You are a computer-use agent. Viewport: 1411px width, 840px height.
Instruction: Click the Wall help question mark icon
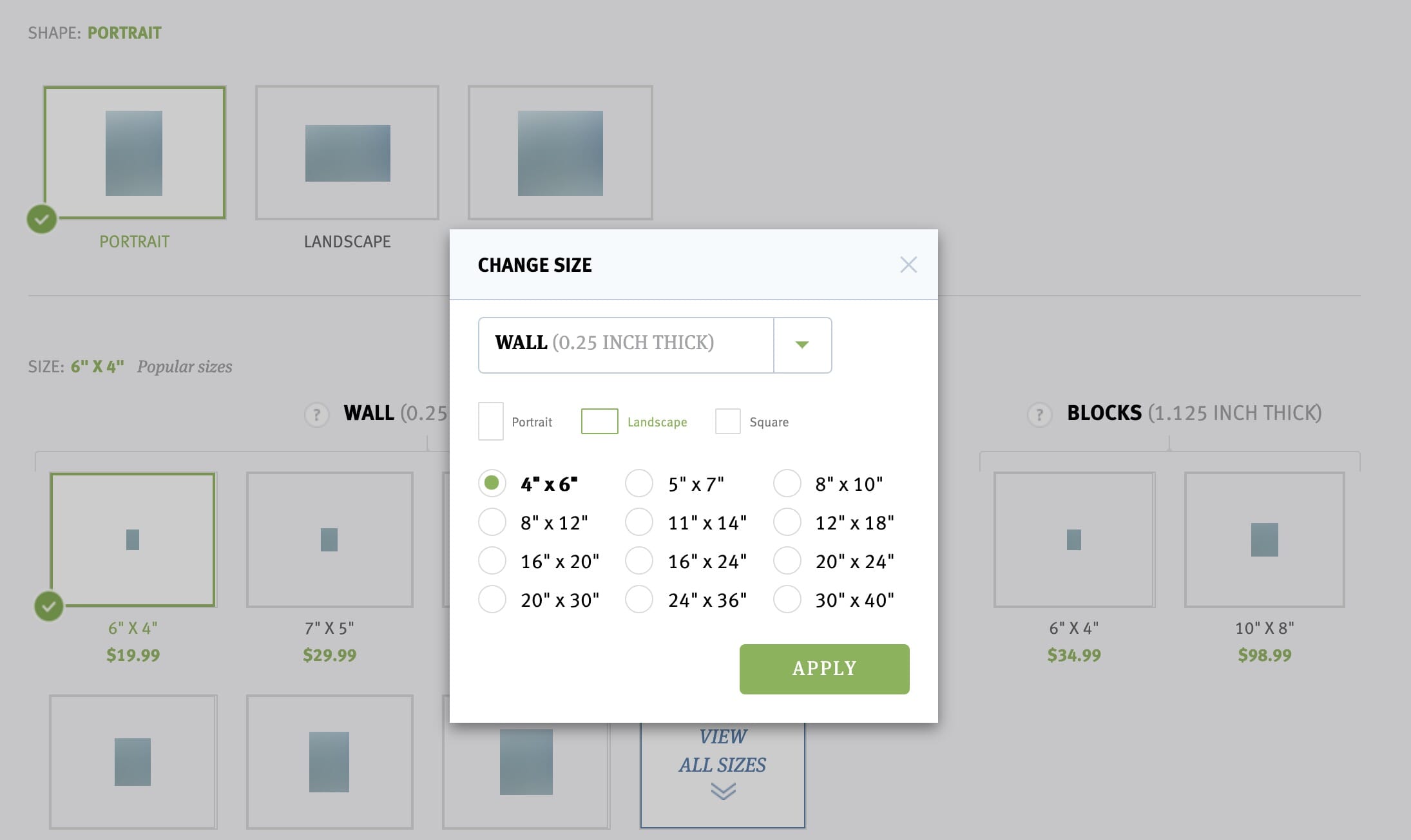[316, 415]
